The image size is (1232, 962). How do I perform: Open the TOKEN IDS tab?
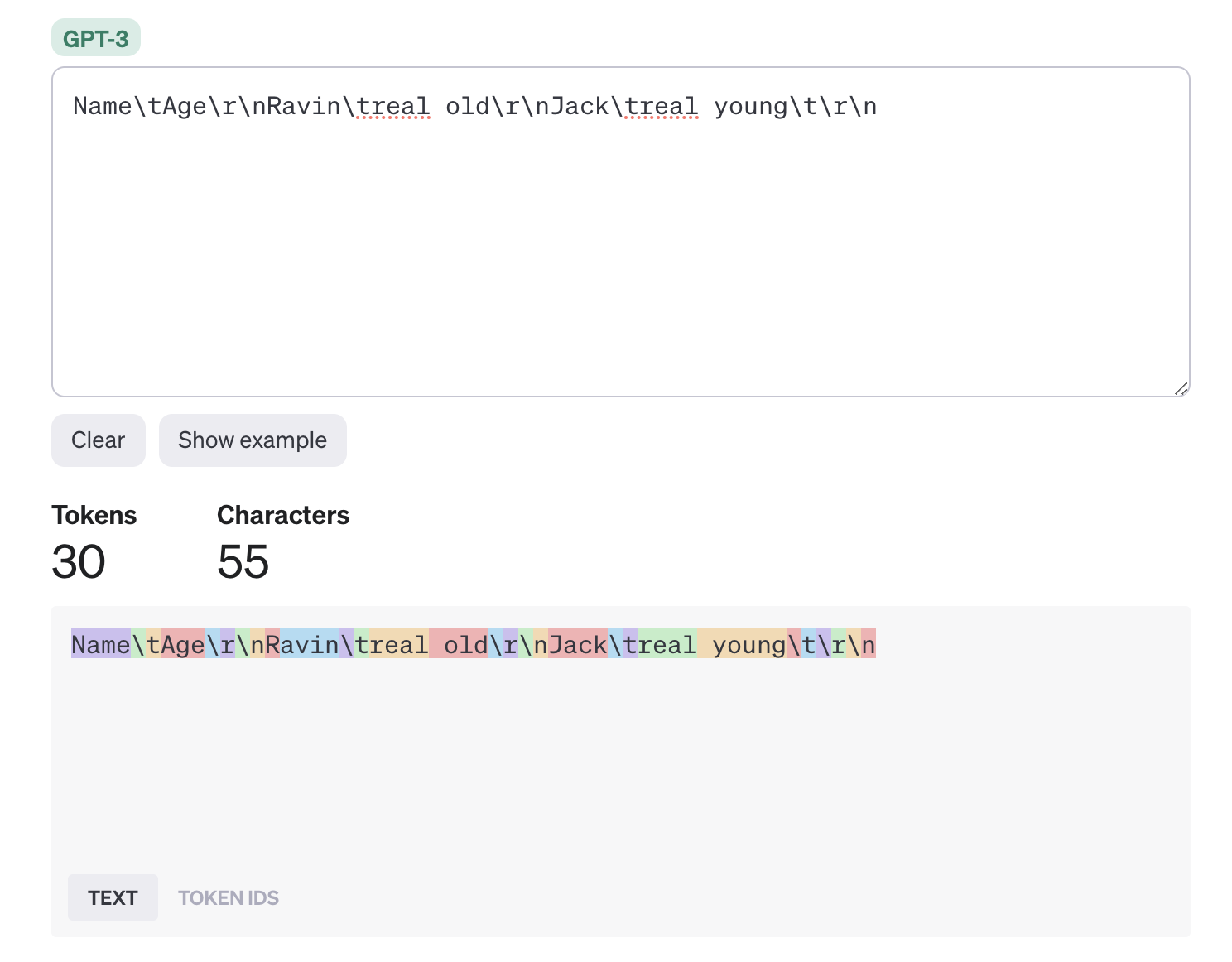pos(229,897)
